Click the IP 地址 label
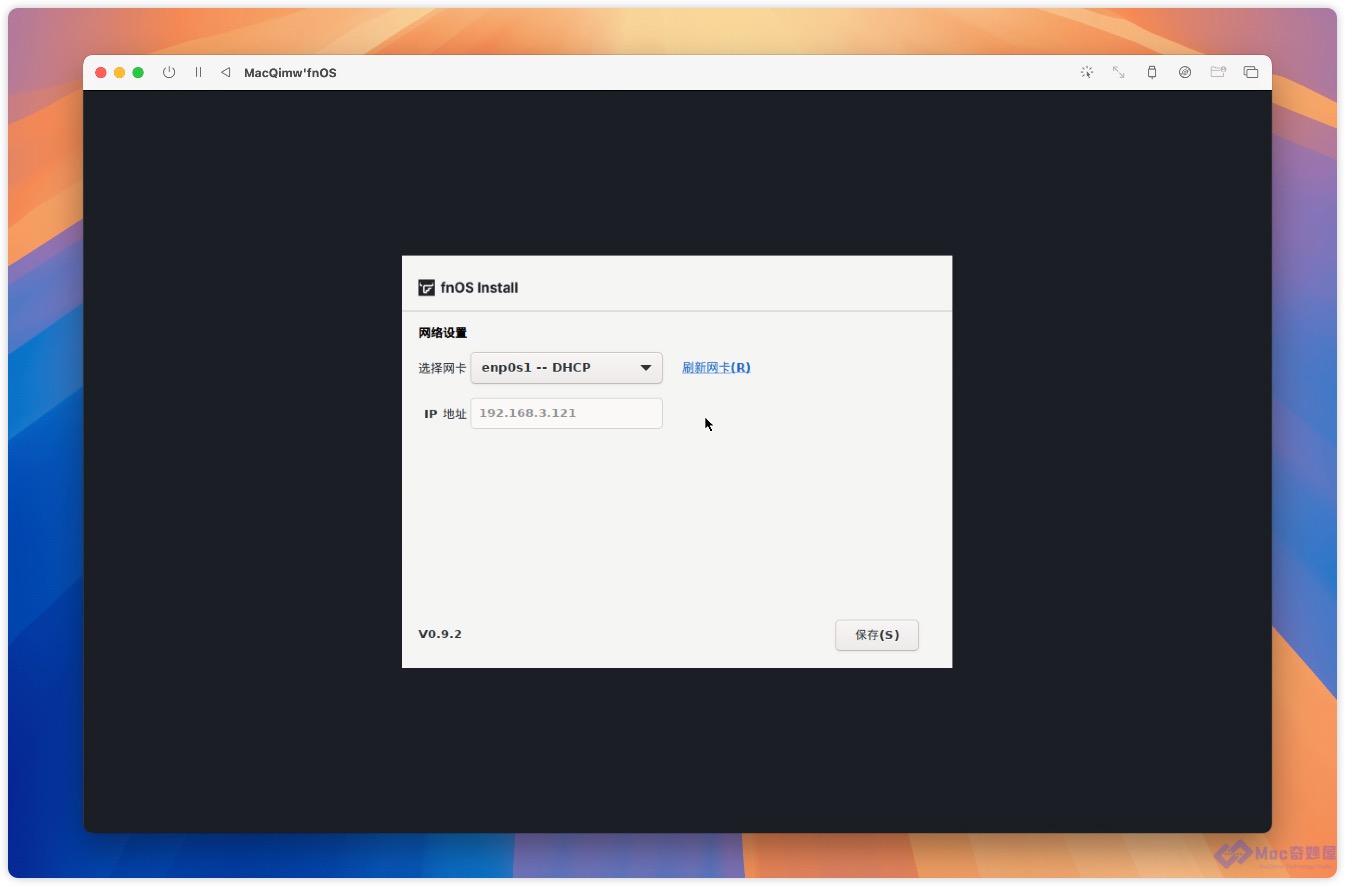Viewport: 1345px width, 886px height. pyautogui.click(x=445, y=414)
